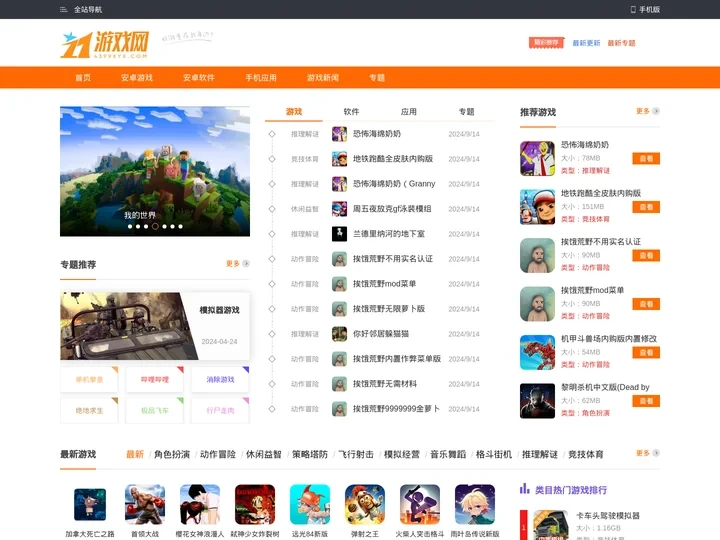
Task: Click the red 精彩推荐 badge
Action: 546,43
